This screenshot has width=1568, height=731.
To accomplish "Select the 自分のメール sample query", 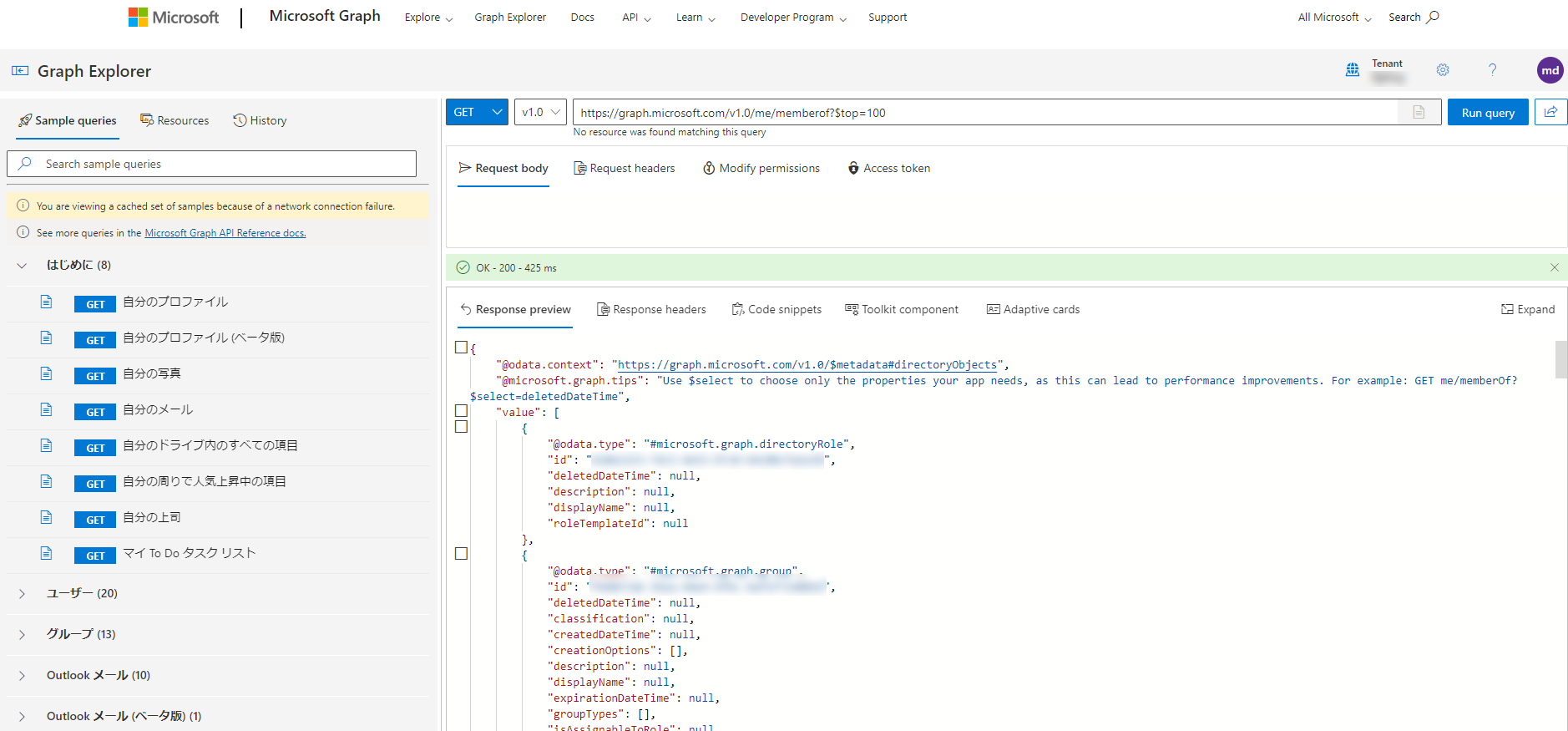I will (x=158, y=409).
